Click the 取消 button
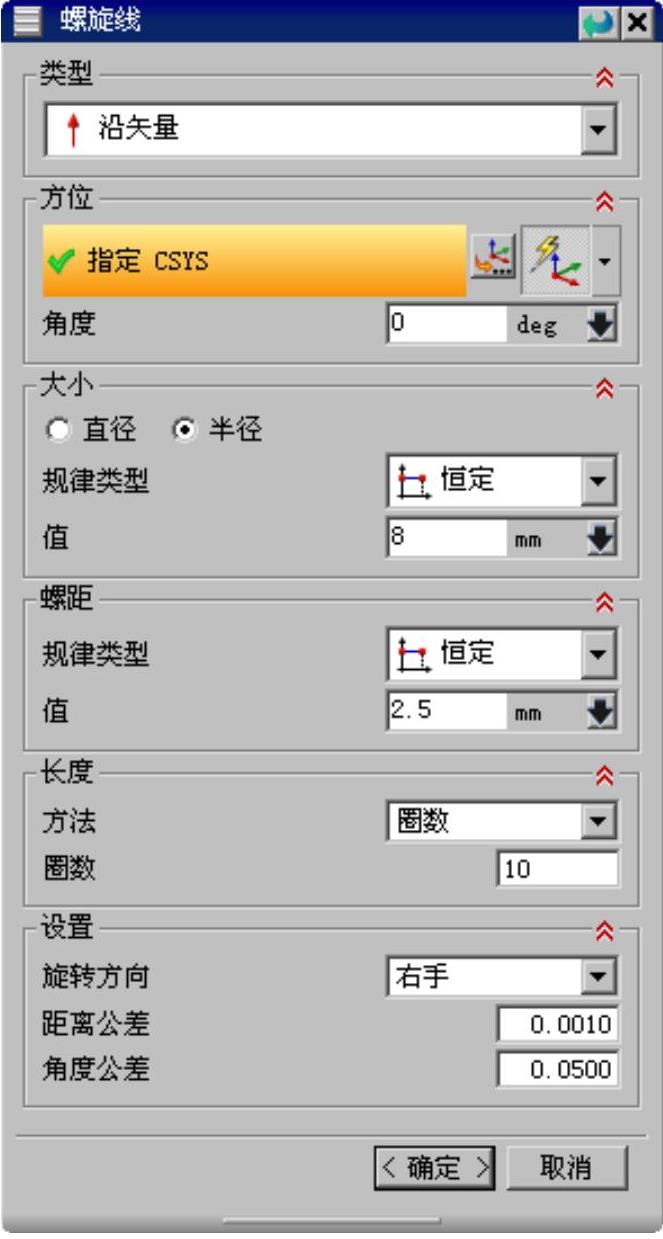Image resolution: width=663 pixels, height=1239 pixels. point(566,1168)
